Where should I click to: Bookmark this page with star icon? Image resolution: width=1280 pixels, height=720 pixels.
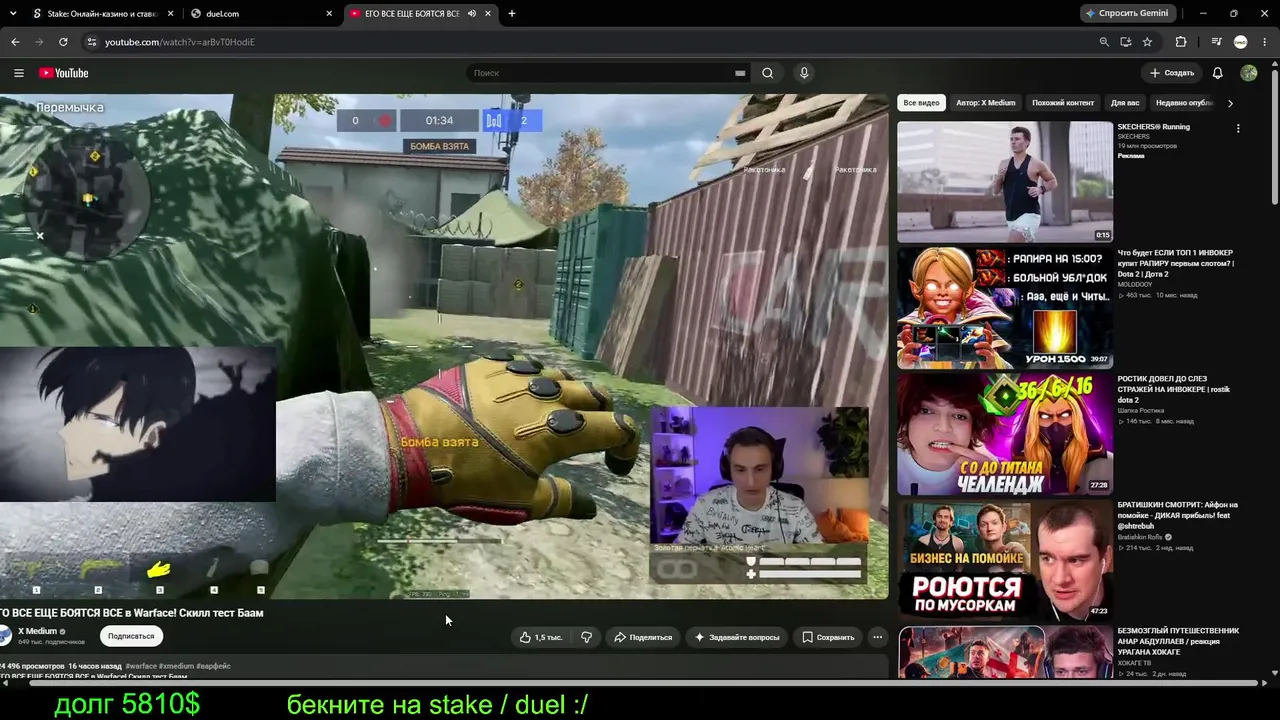1147,42
